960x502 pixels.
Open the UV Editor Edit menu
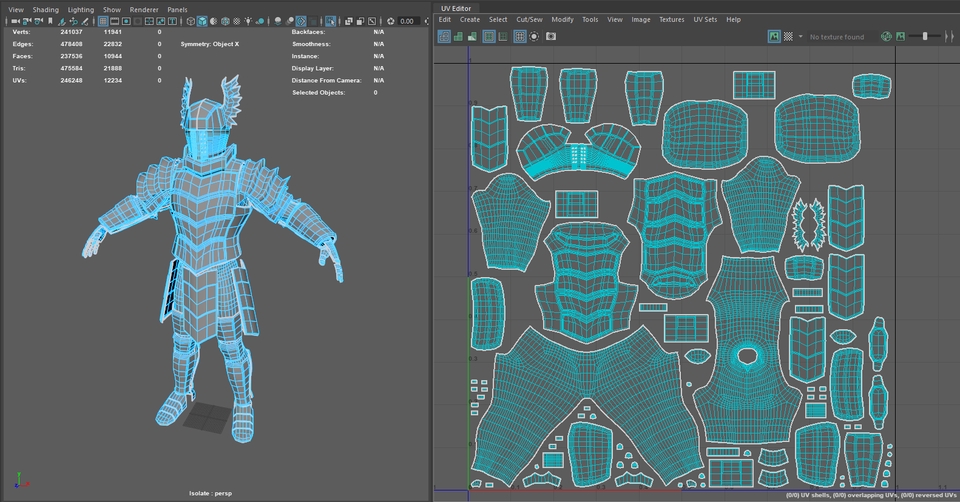point(444,20)
